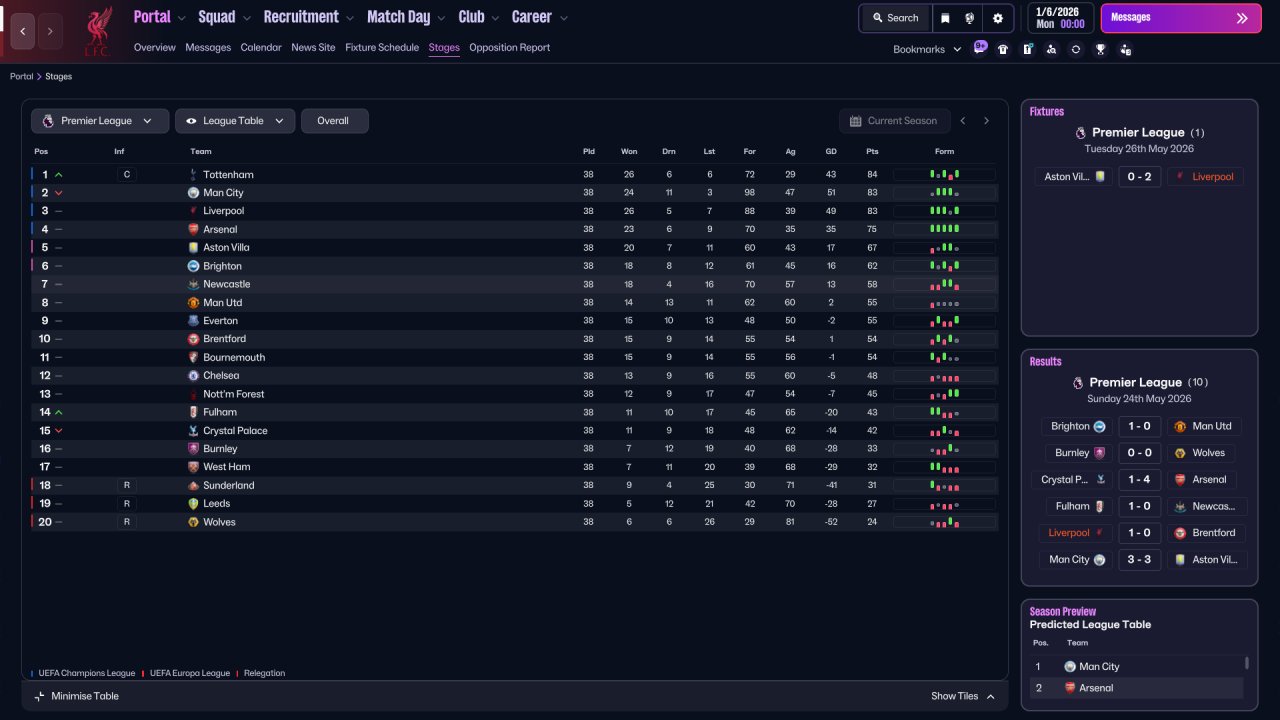1280x720 pixels.
Task: Click the Liverpool LFC club crest in header
Action: pos(97,32)
